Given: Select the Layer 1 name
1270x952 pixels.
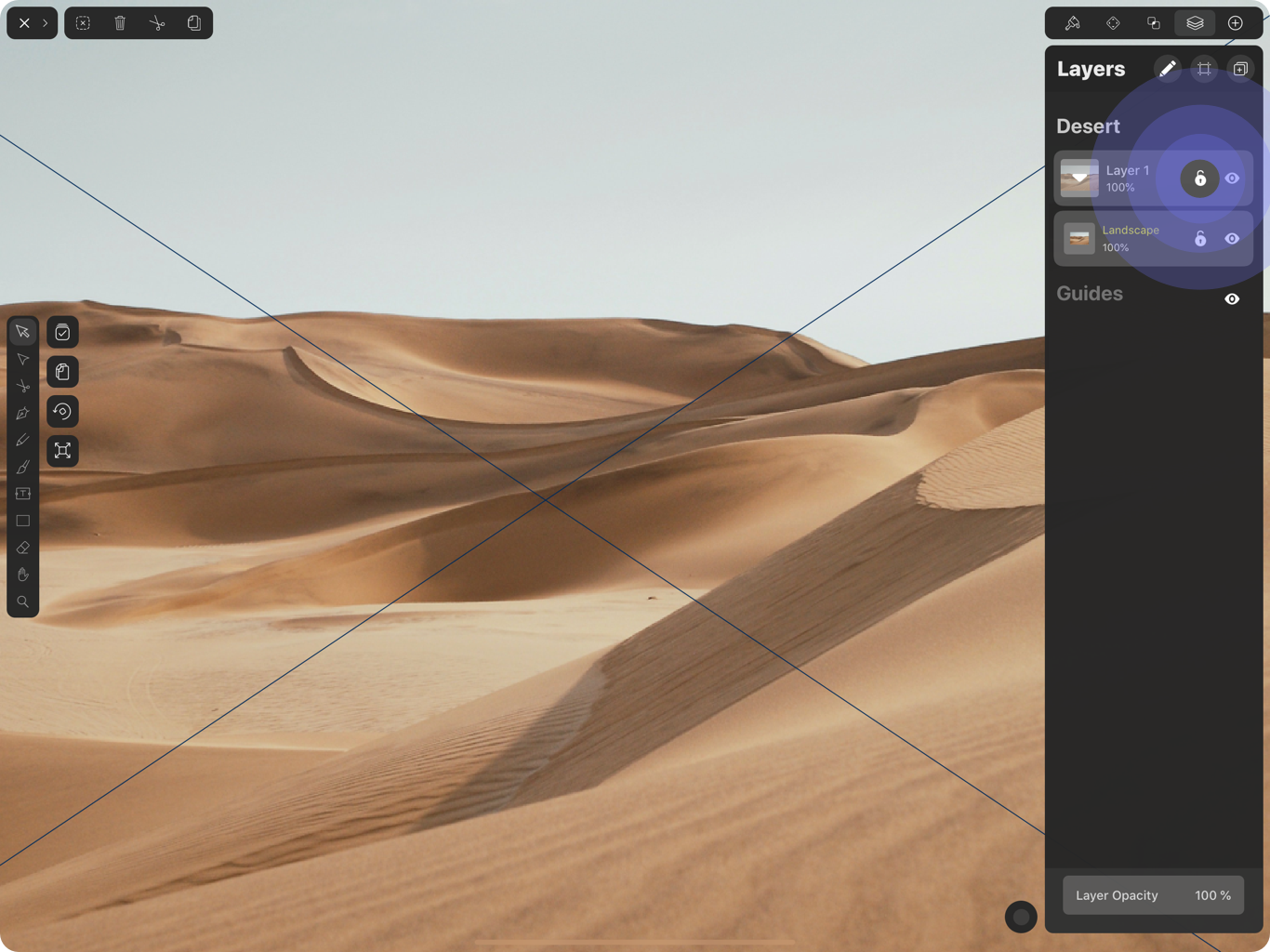Looking at the screenshot, I should click(x=1128, y=170).
